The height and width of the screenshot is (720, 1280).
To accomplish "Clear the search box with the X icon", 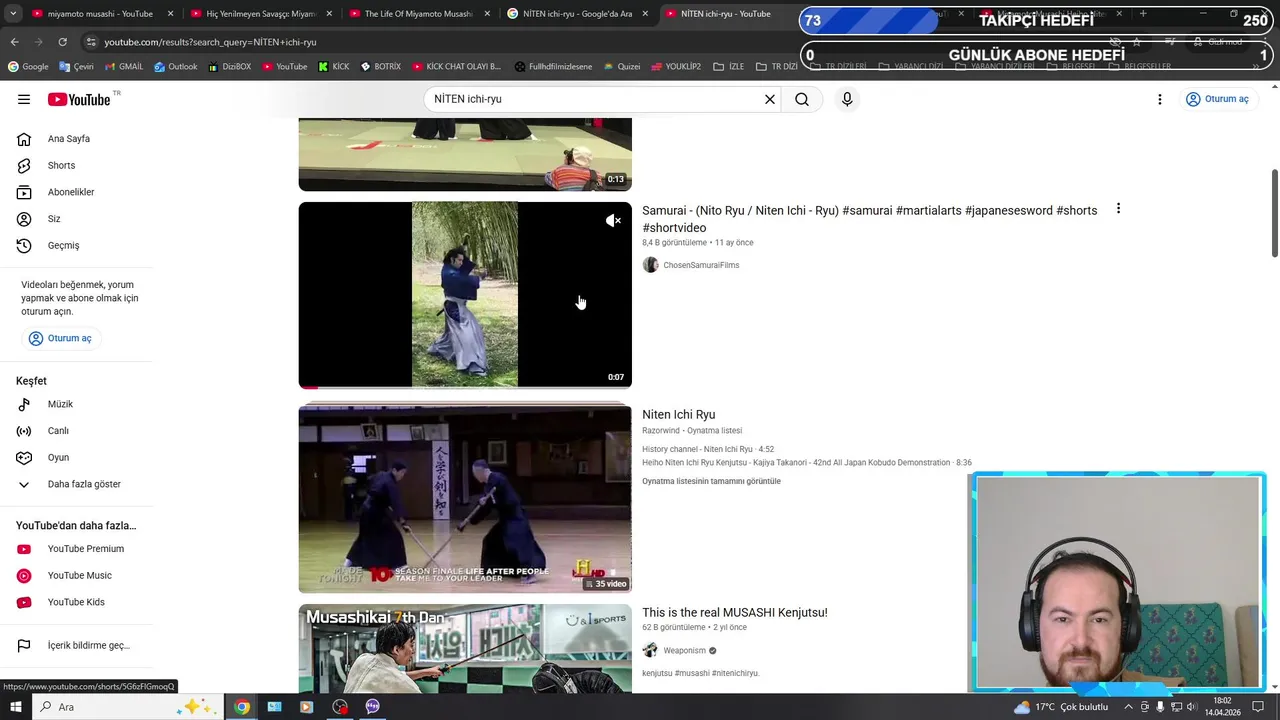I will [x=770, y=99].
